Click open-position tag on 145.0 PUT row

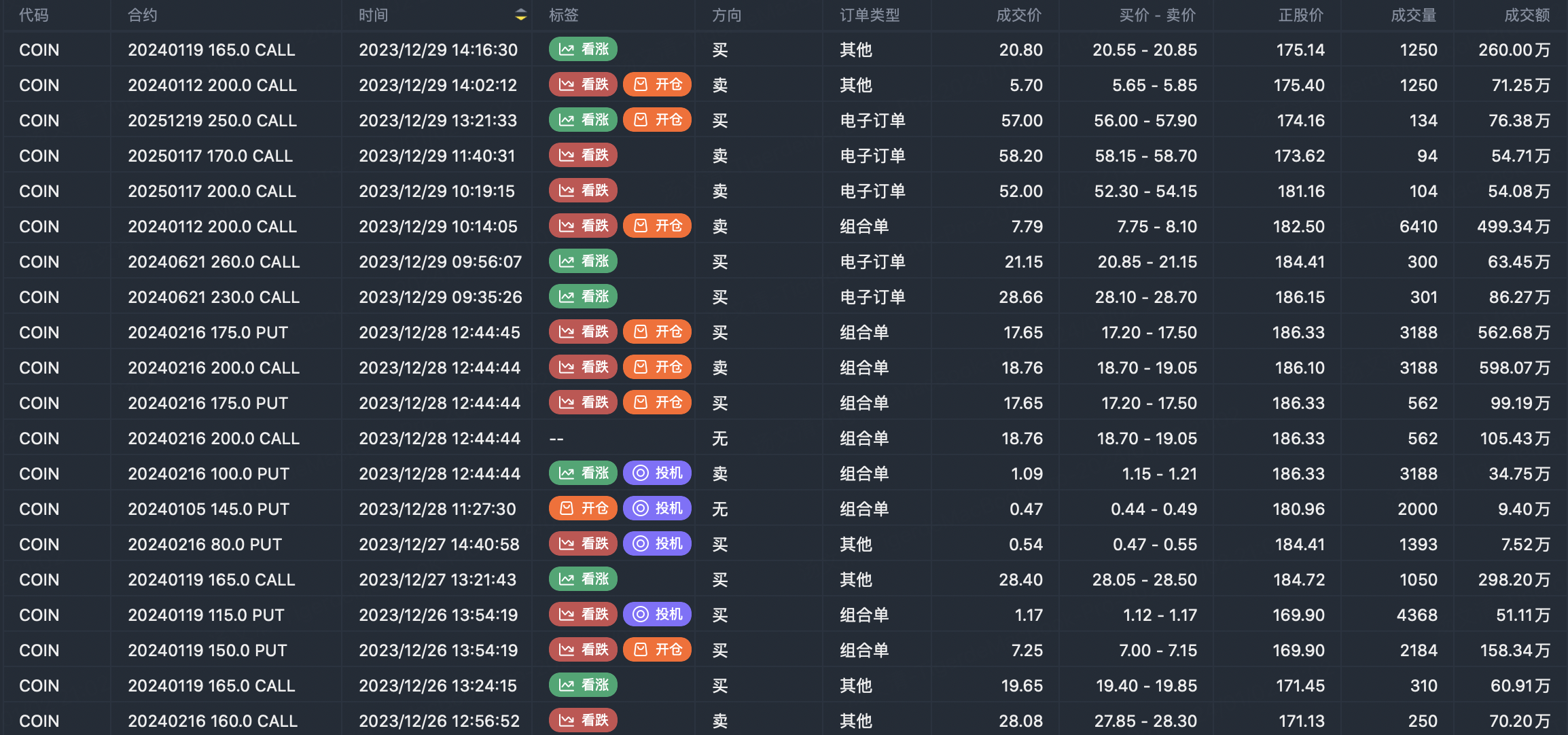583,509
